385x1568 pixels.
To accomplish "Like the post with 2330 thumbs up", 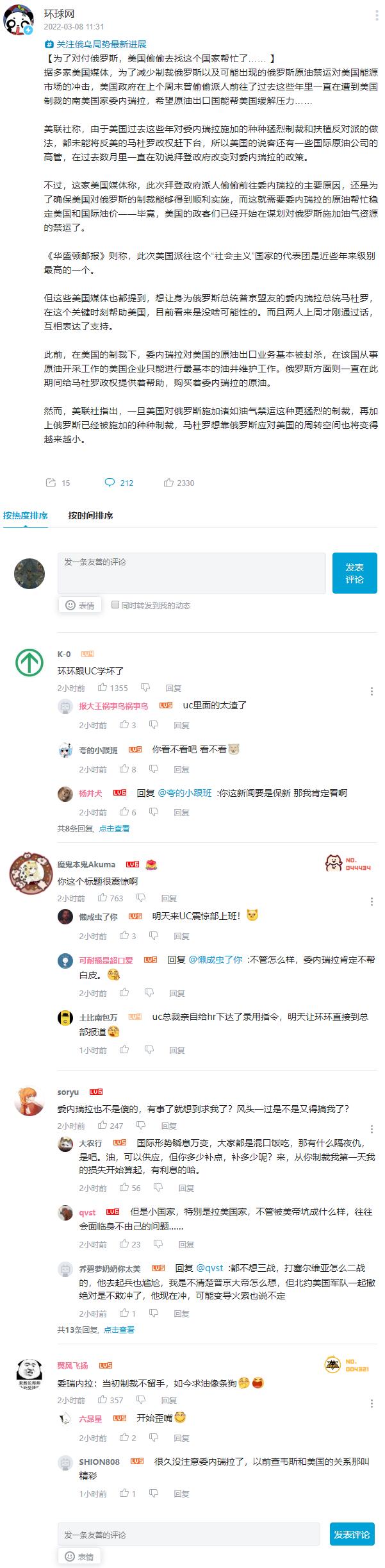I will click(168, 483).
